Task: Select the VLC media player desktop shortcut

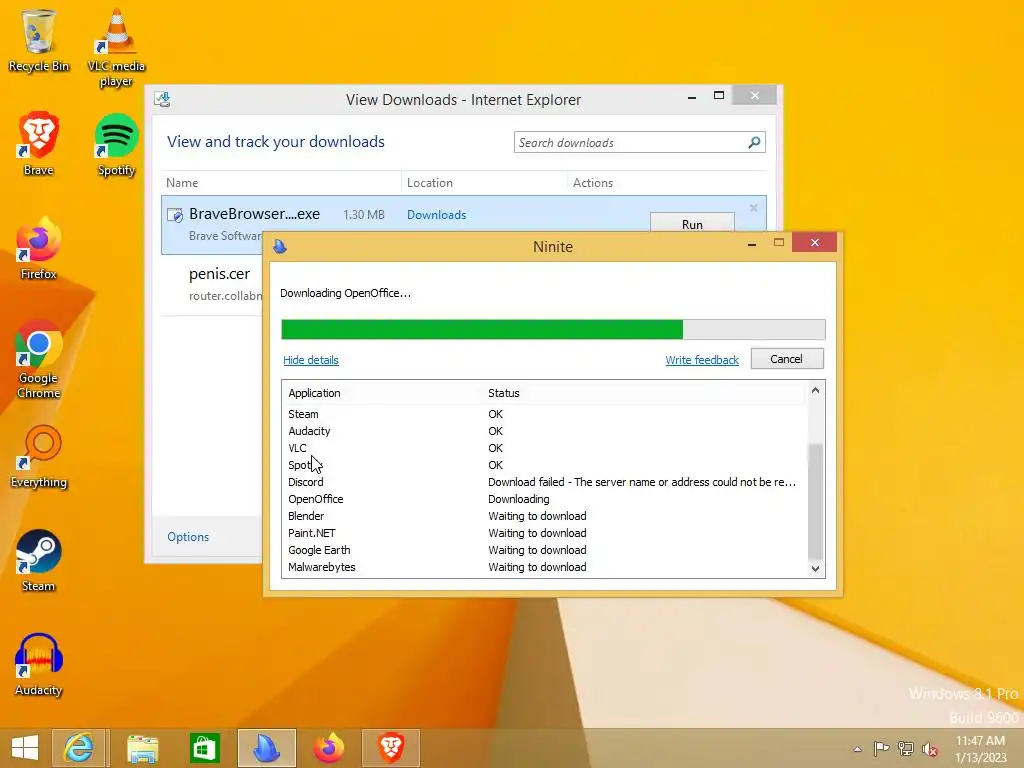Action: (116, 47)
